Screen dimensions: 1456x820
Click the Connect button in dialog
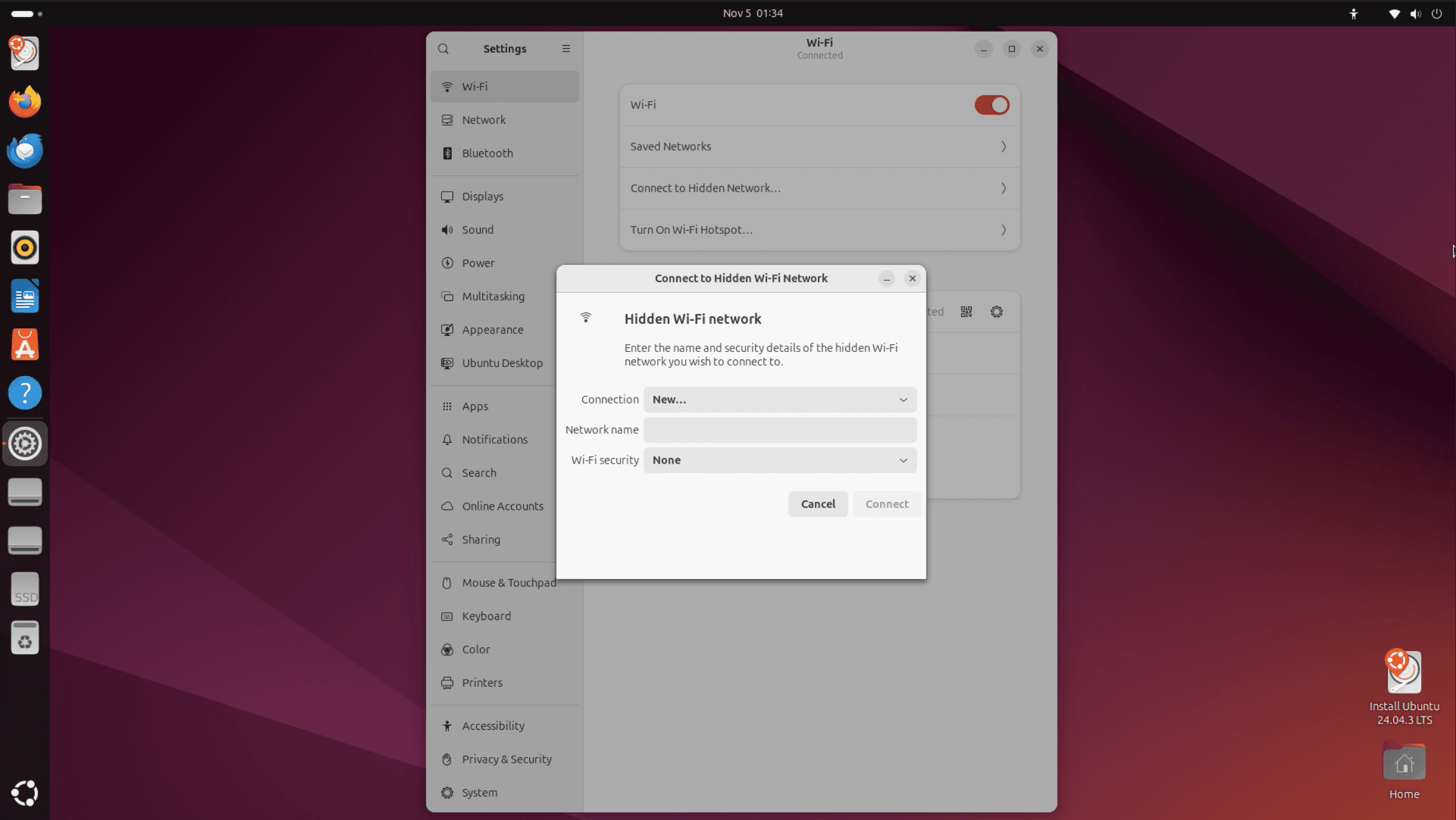[x=886, y=504]
